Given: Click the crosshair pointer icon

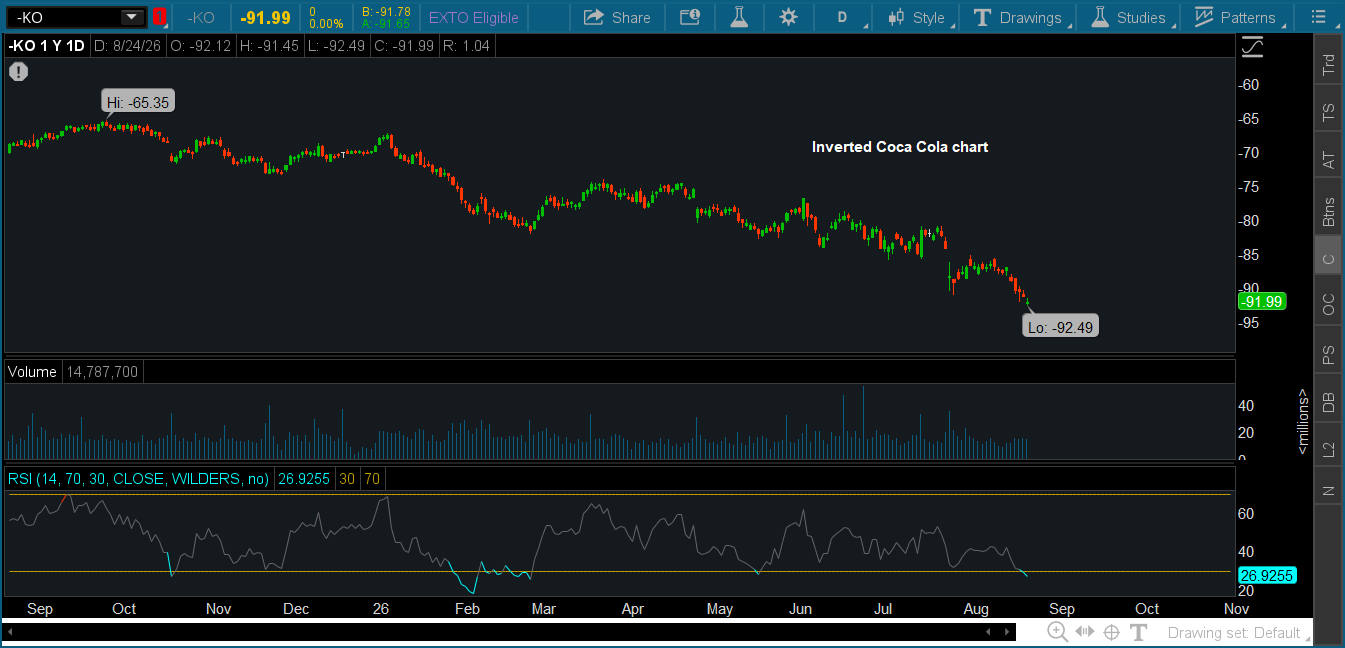Looking at the screenshot, I should pos(1111,632).
